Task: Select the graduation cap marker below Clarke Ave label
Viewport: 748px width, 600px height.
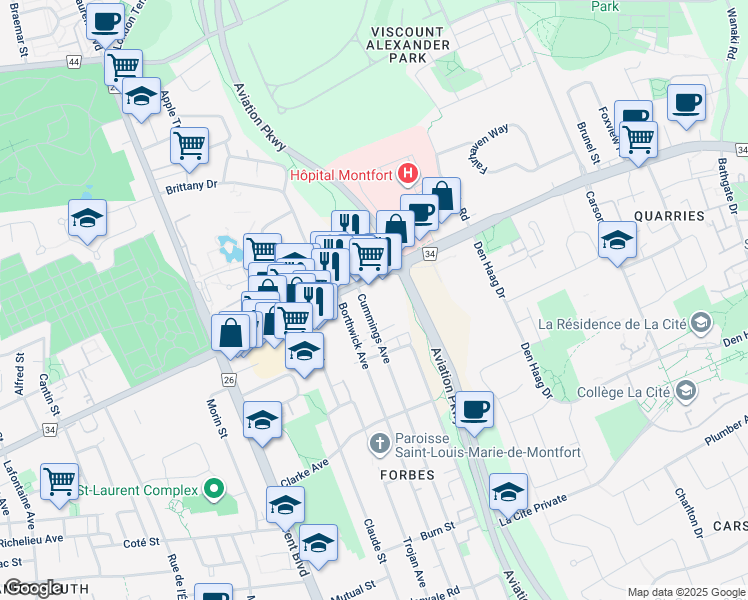Action: pyautogui.click(x=285, y=506)
